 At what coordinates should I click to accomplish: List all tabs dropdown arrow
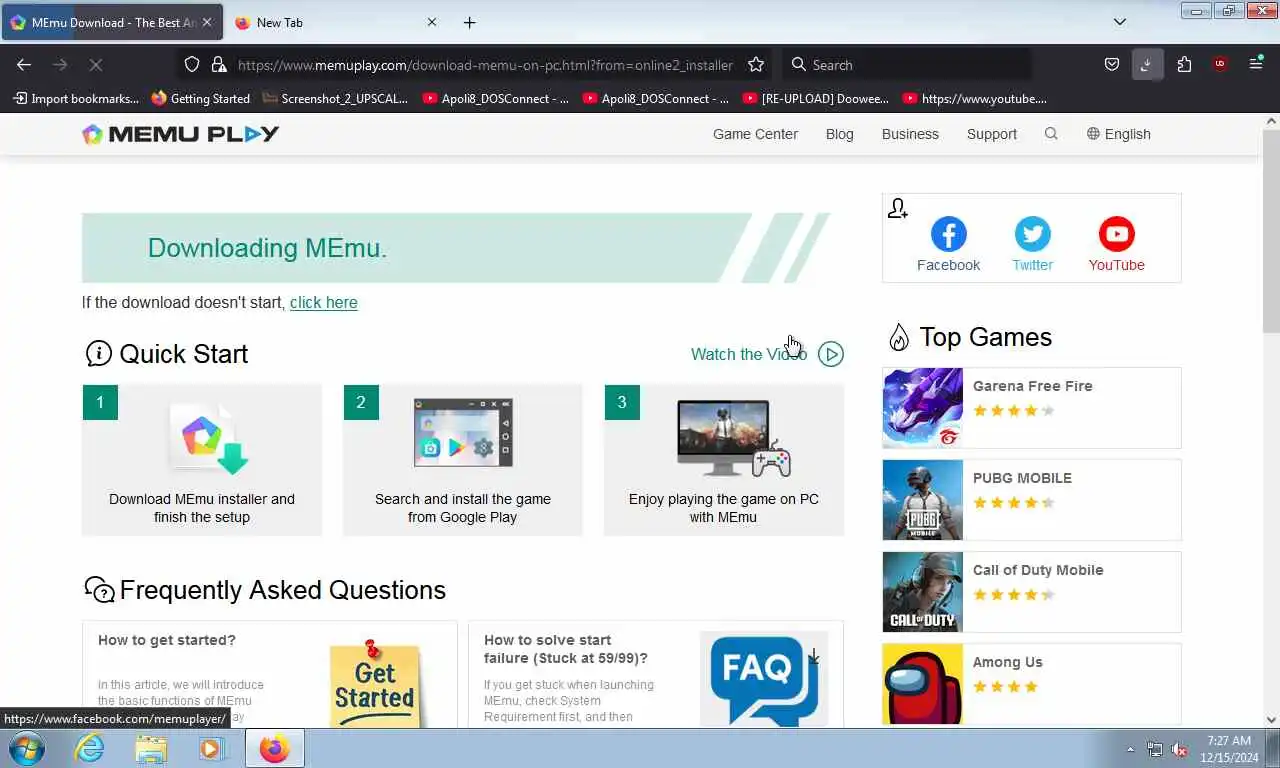tap(1120, 22)
